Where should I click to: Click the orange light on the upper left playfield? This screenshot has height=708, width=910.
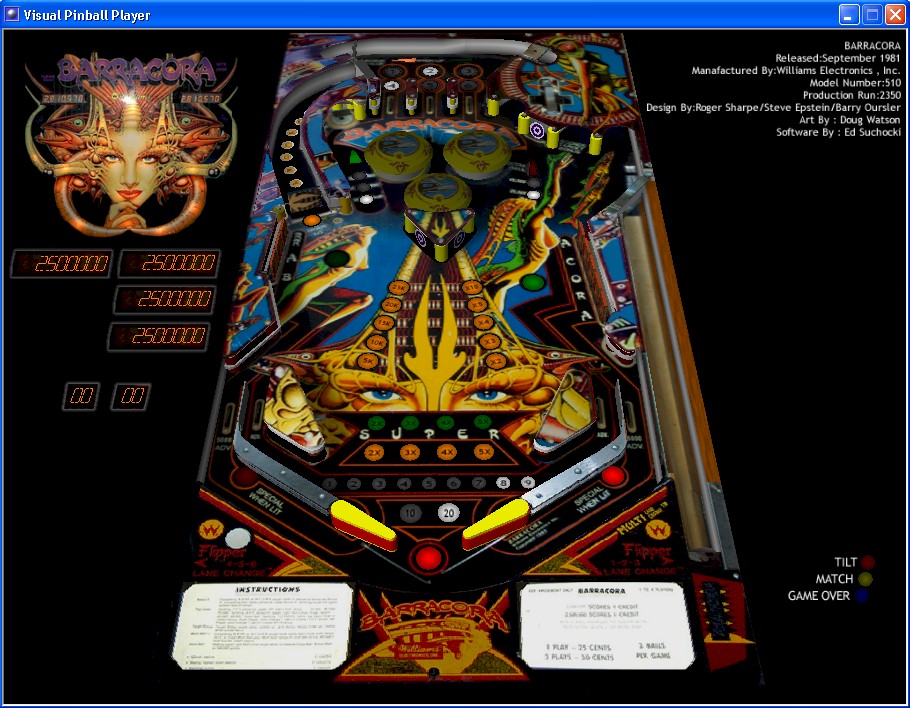pyautogui.click(x=312, y=221)
